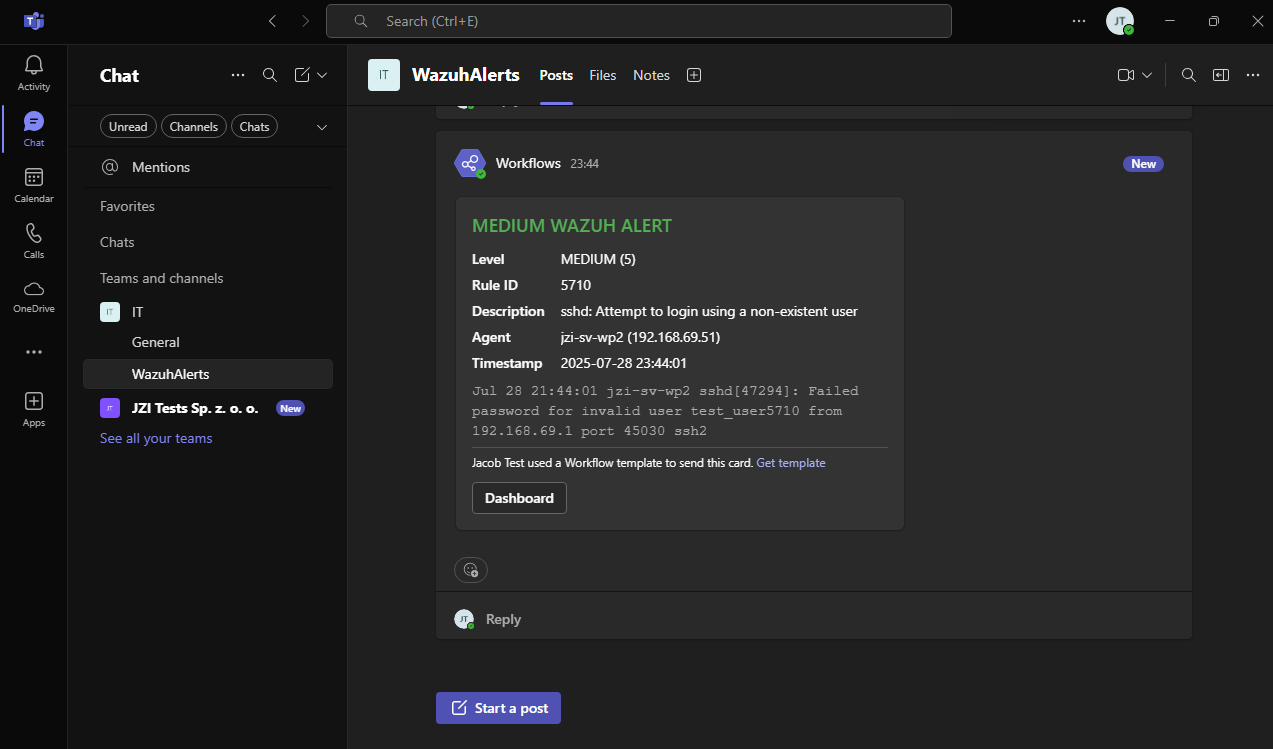Toggle the Channels filter chip
This screenshot has height=749, width=1273.
tap(194, 127)
